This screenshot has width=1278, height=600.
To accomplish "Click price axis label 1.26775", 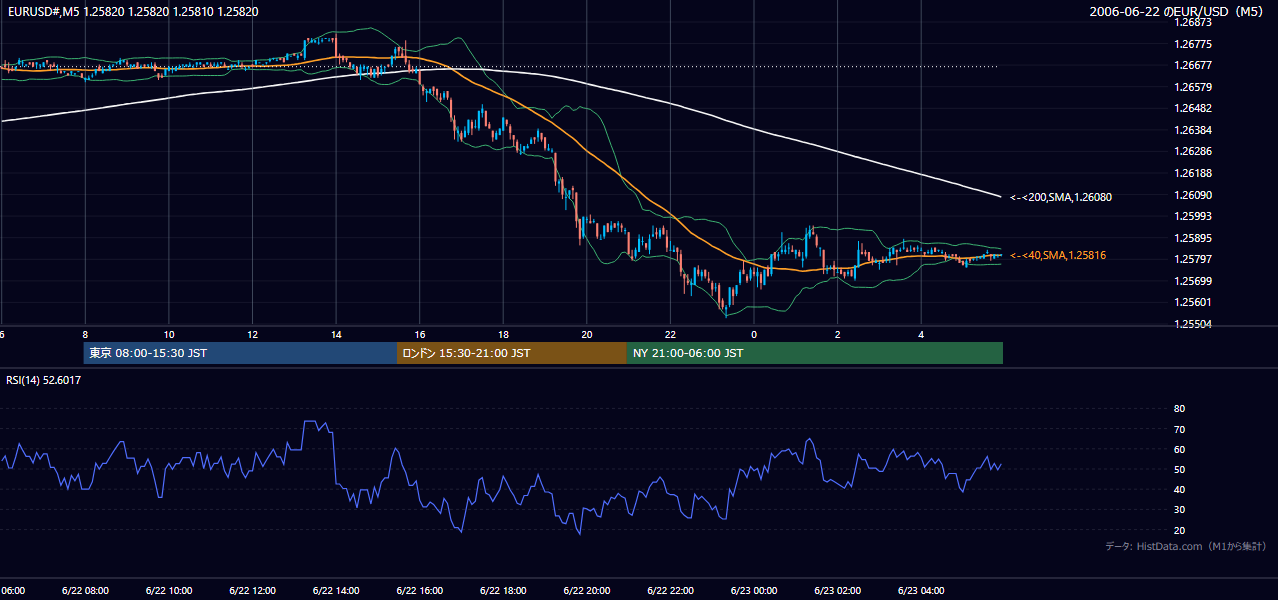I will click(1194, 44).
